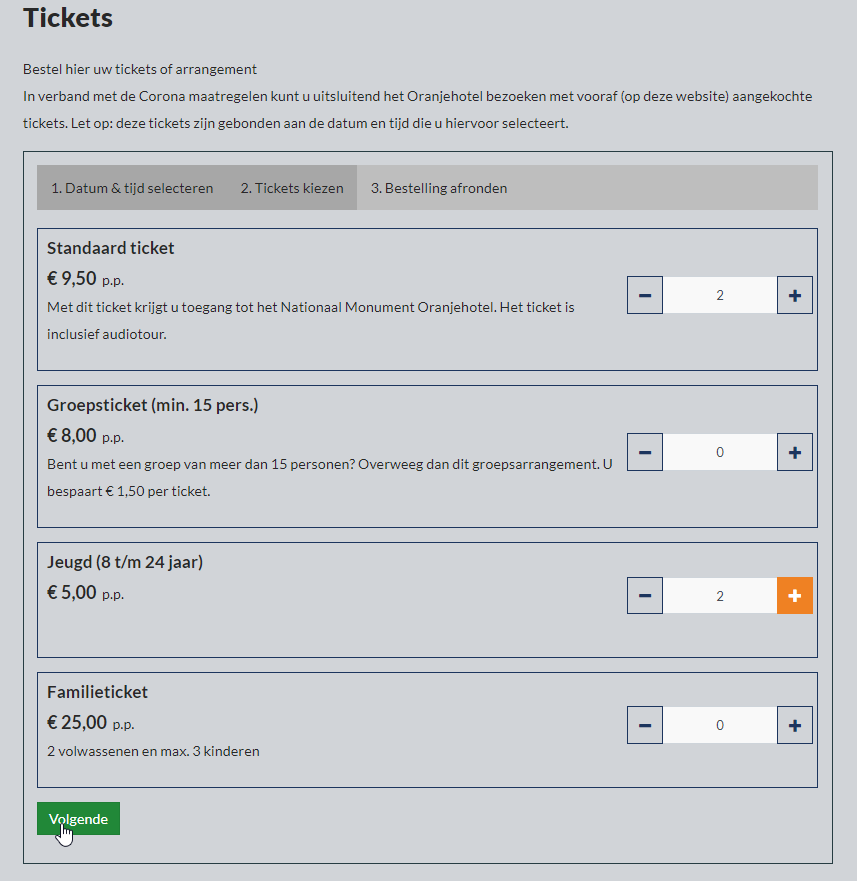This screenshot has height=881, width=857.
Task: Click the orange plus for Jeugd tickets
Action: pos(795,596)
